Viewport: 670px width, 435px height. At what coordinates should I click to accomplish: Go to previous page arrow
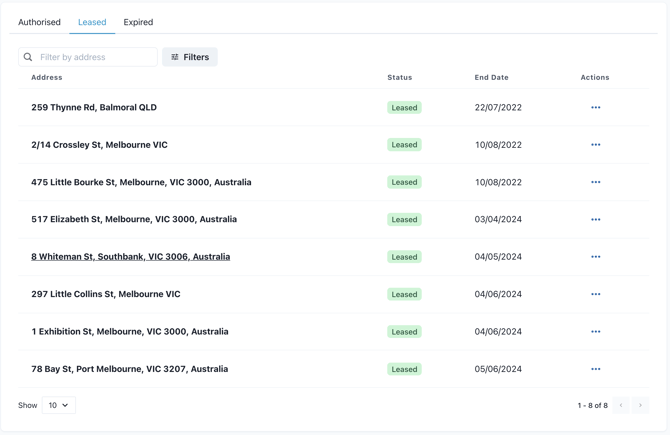click(x=621, y=405)
